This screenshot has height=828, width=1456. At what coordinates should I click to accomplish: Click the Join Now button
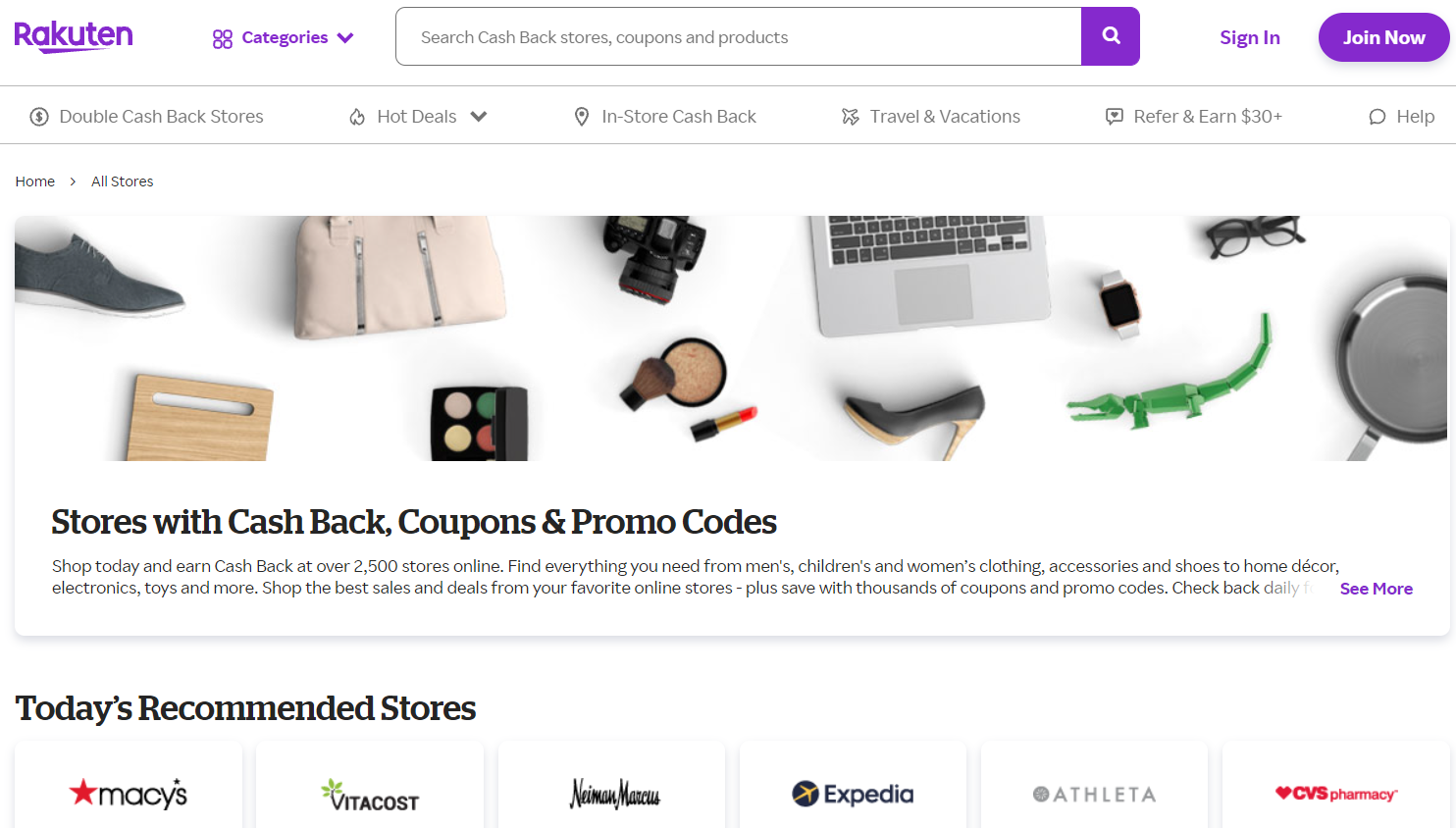pos(1383,36)
